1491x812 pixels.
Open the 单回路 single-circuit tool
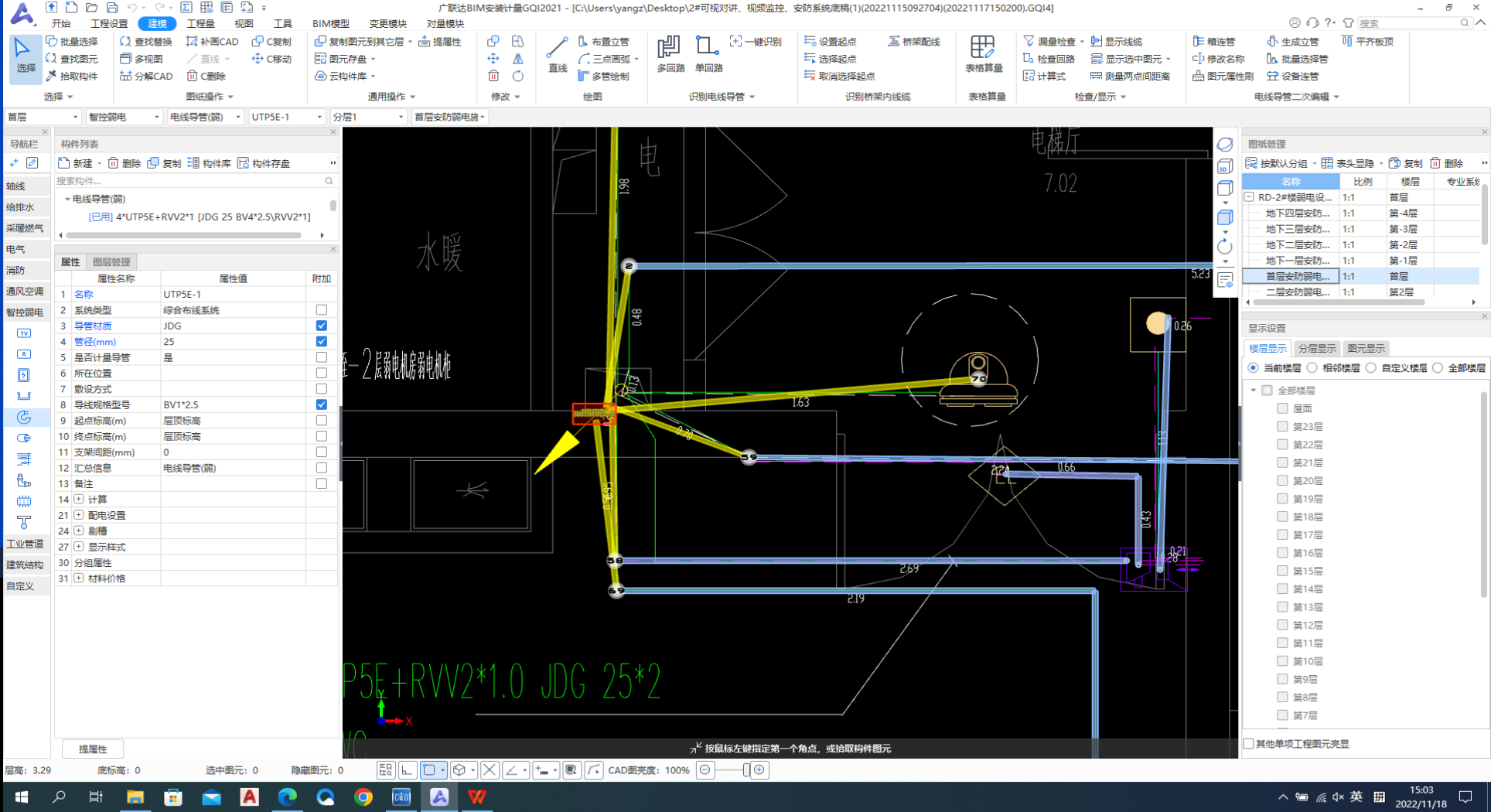click(708, 56)
